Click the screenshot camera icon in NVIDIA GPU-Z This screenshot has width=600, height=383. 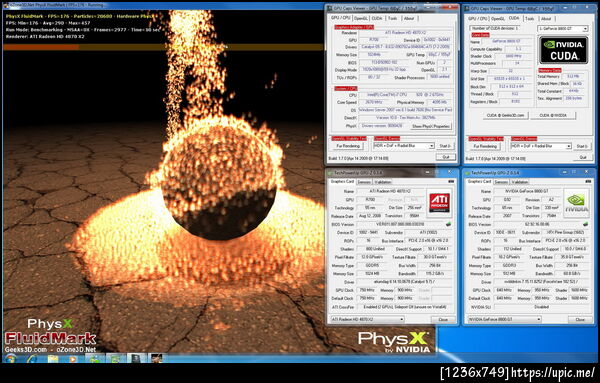(x=588, y=181)
